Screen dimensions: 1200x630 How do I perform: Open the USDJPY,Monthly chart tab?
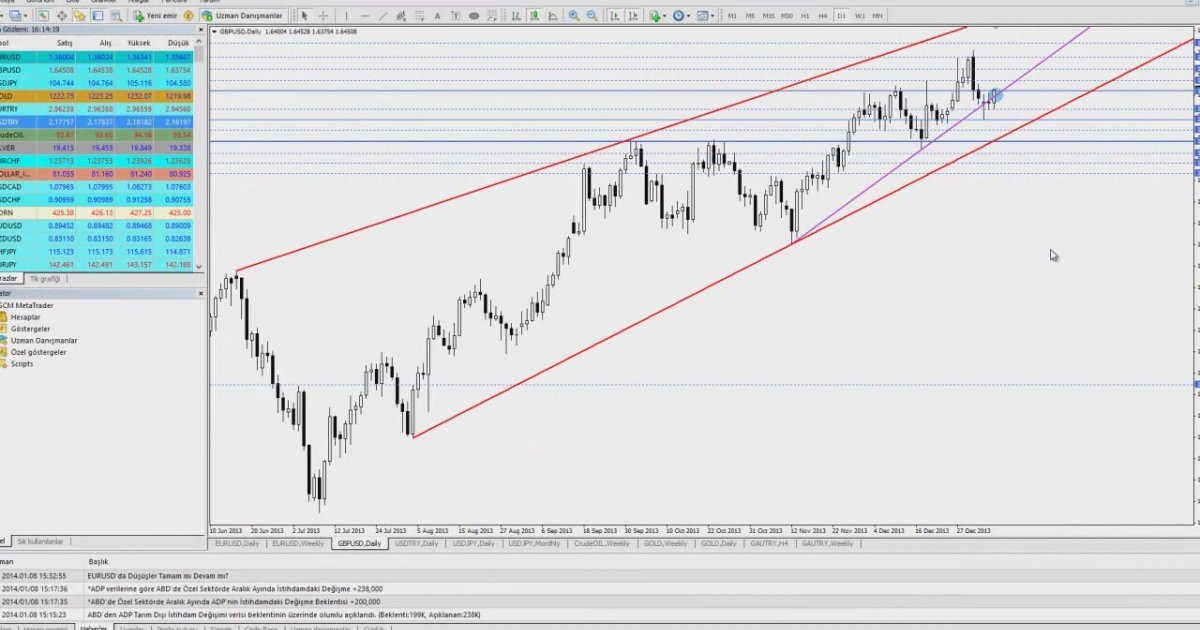(535, 543)
